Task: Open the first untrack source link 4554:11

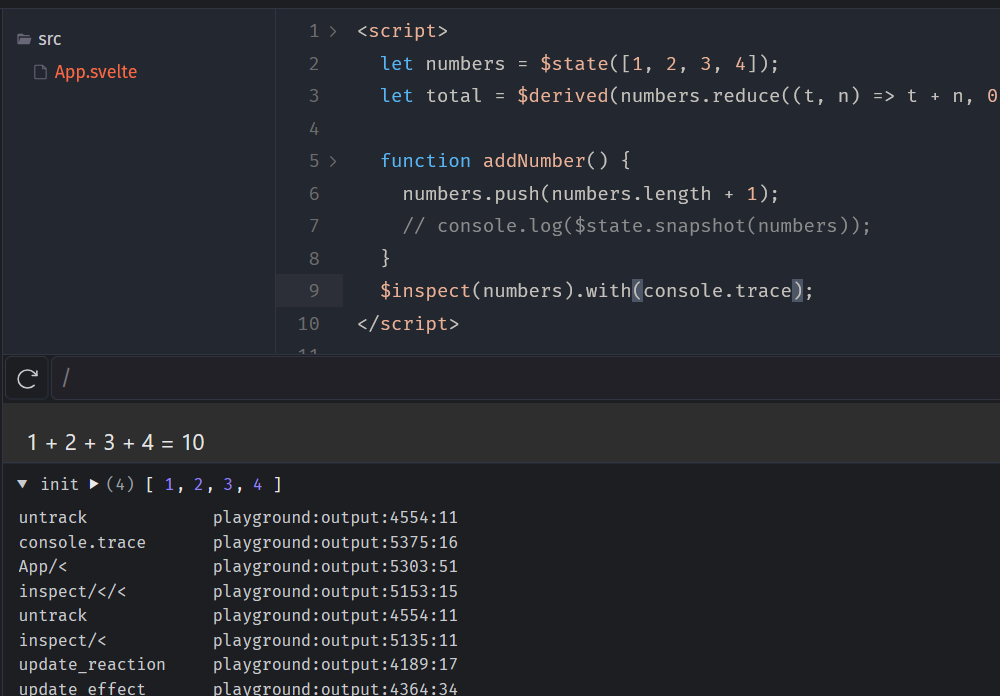Action: [x=335, y=518]
